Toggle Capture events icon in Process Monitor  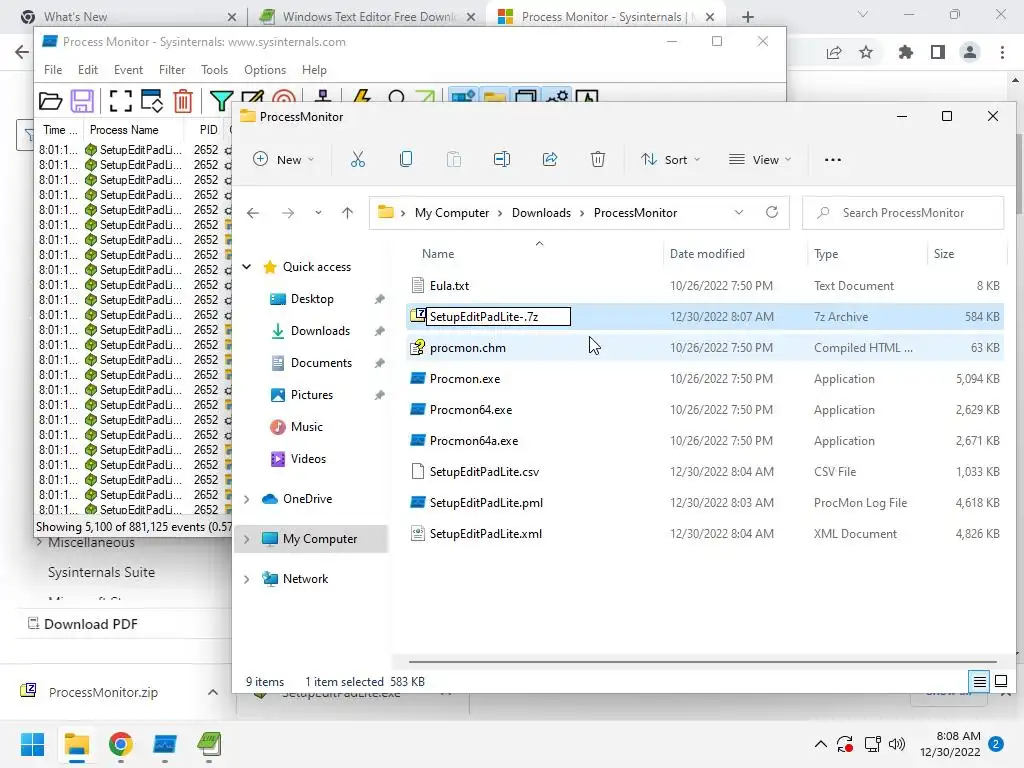point(120,101)
